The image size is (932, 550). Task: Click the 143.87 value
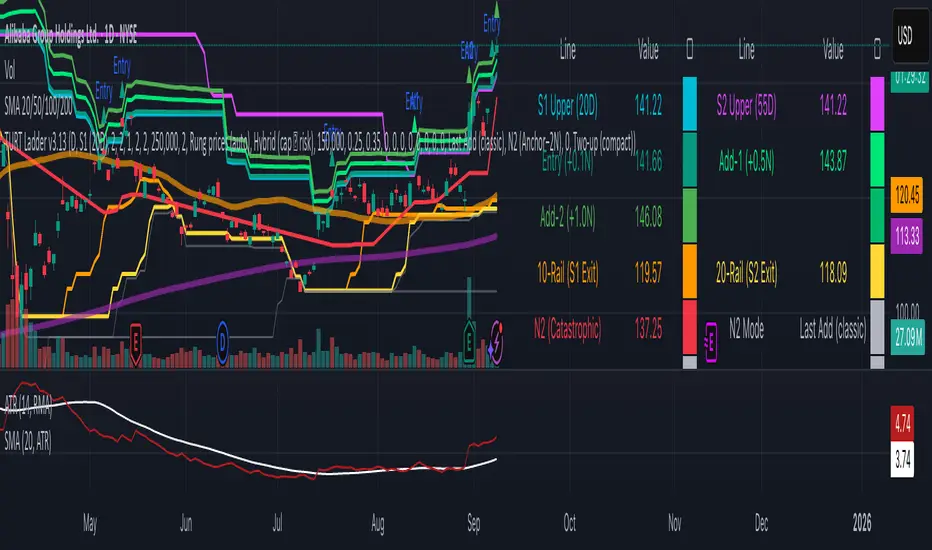[833, 161]
